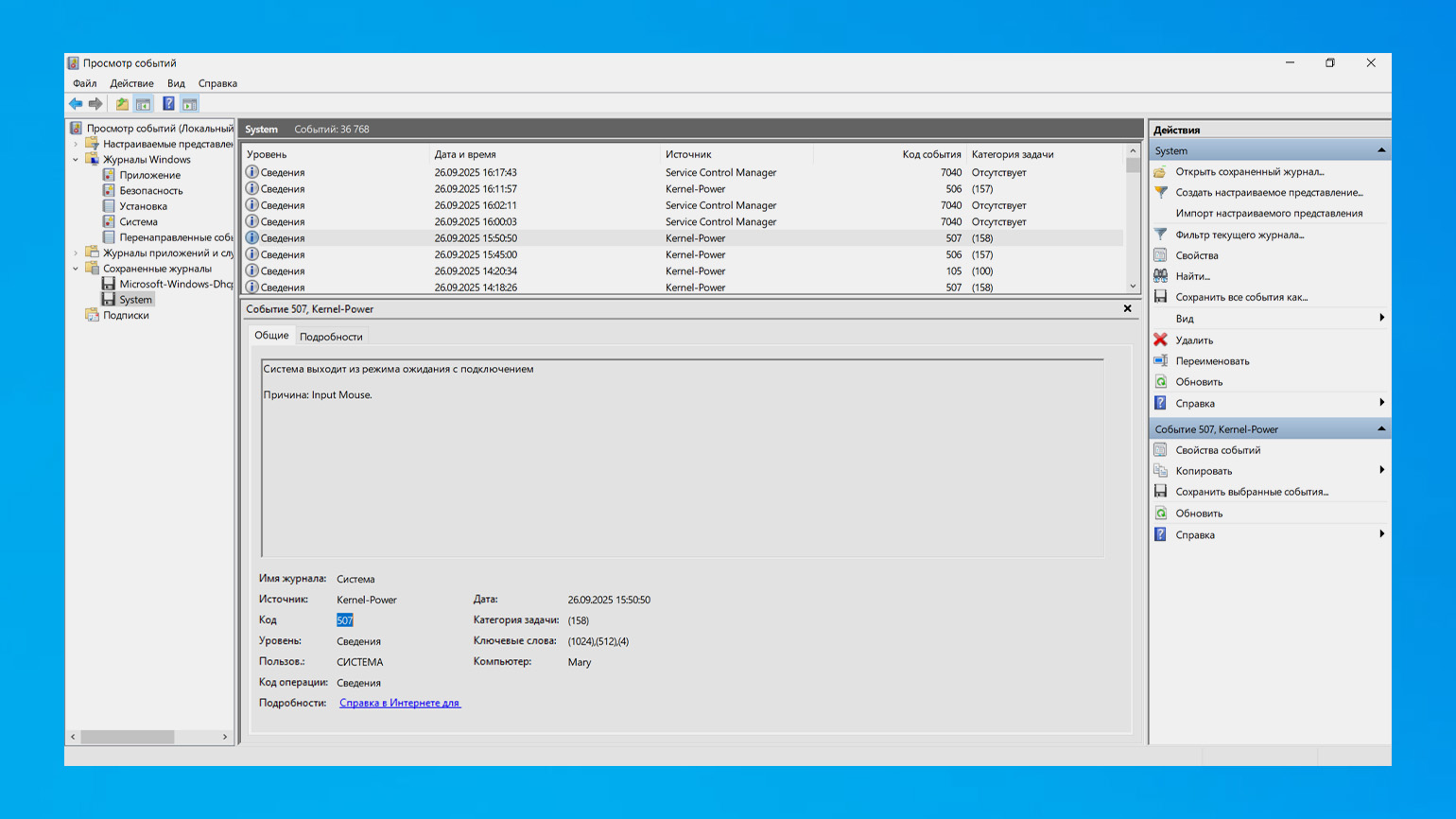Click the red X 'Удалить' icon

(1161, 340)
